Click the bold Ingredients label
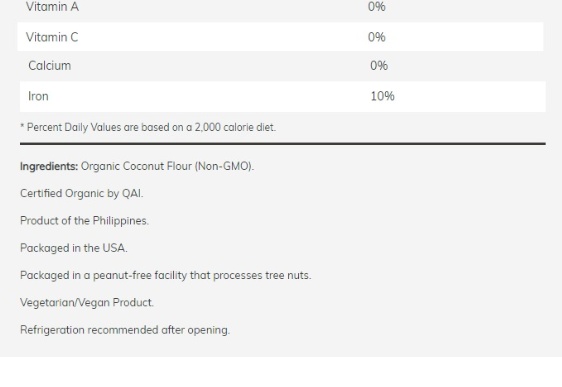 [x=49, y=166]
